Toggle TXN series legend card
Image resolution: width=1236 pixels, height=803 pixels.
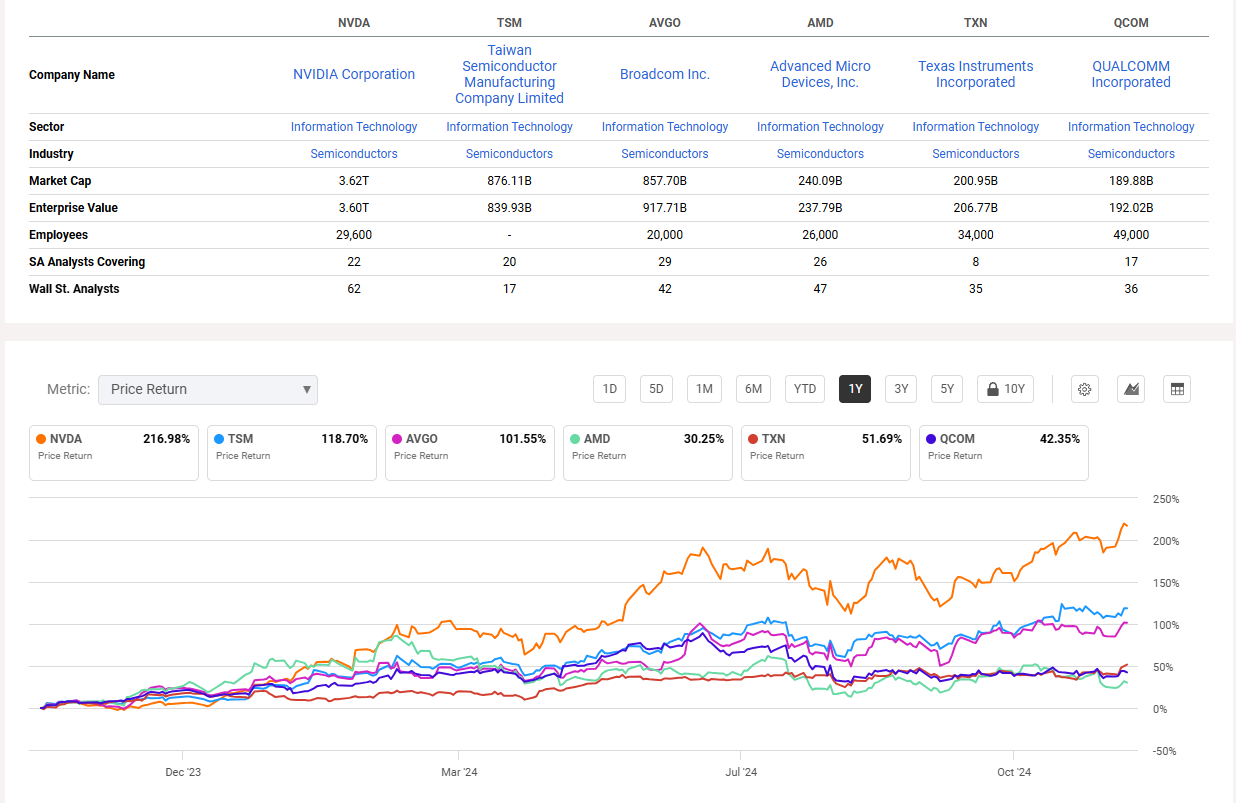pyautogui.click(x=826, y=452)
